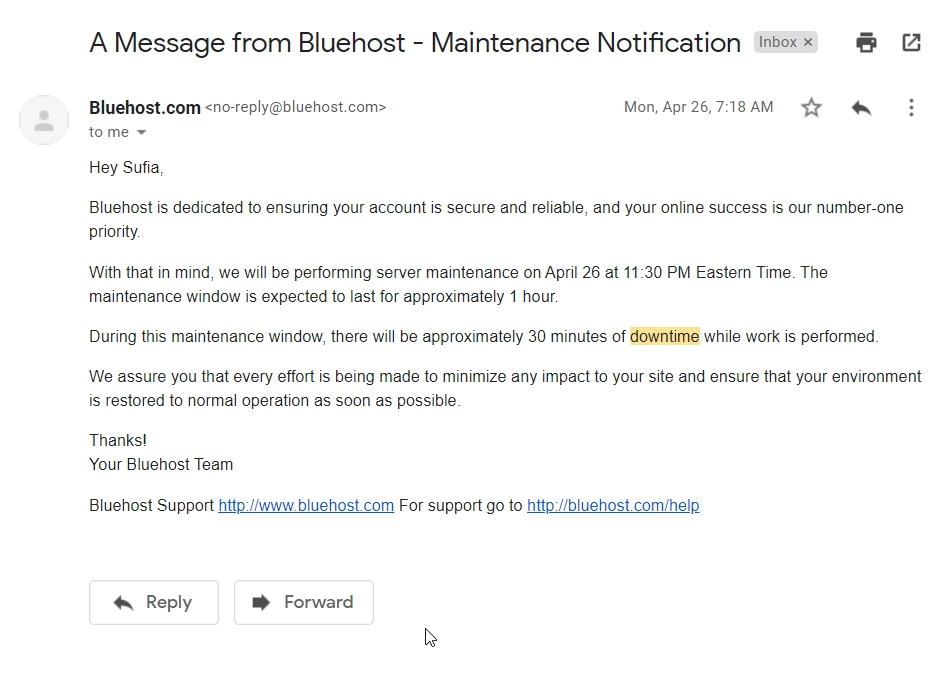Click the Reply button below the message
The image size is (942, 695).
pos(154,602)
